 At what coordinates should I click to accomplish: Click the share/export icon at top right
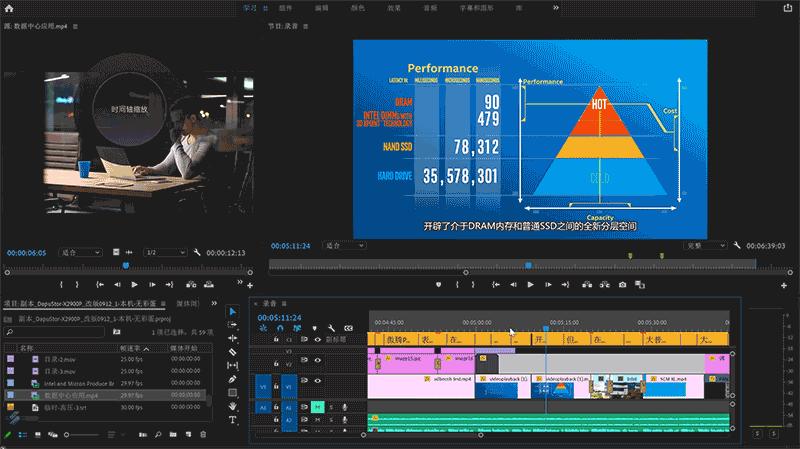[789, 9]
